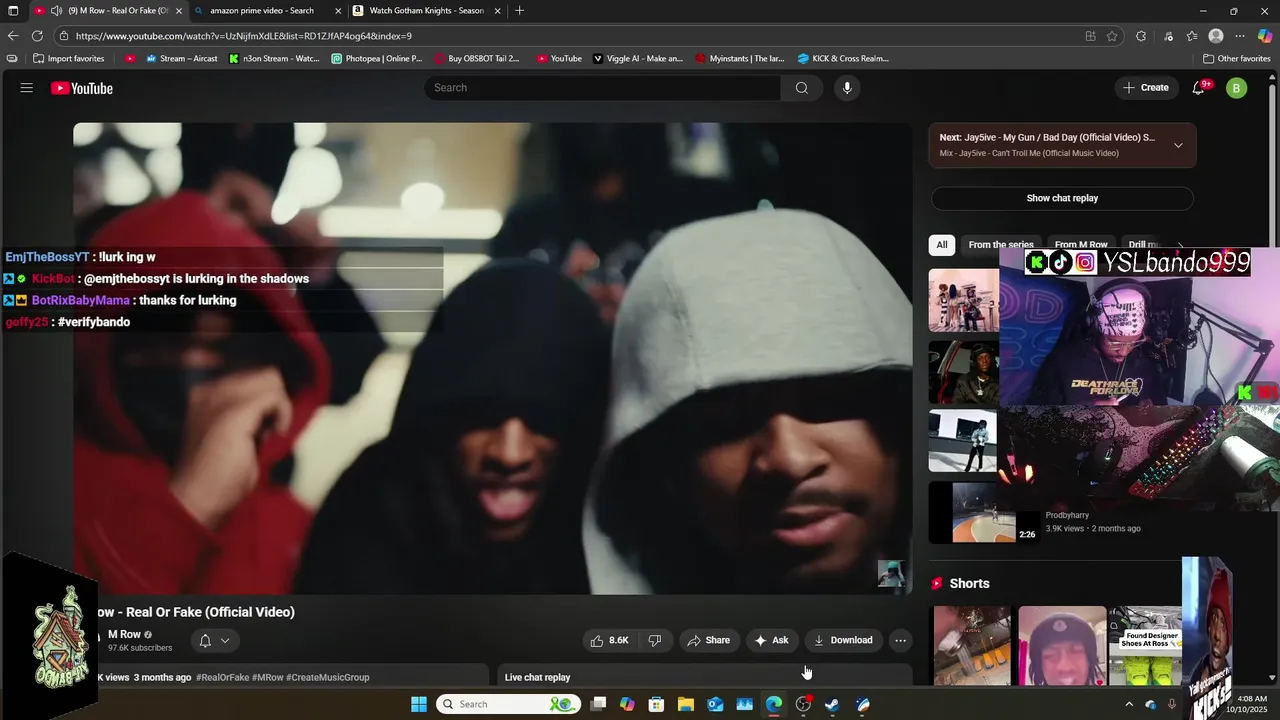Open Edge settings and more ellipsis
The width and height of the screenshot is (1280, 720).
click(x=1240, y=36)
